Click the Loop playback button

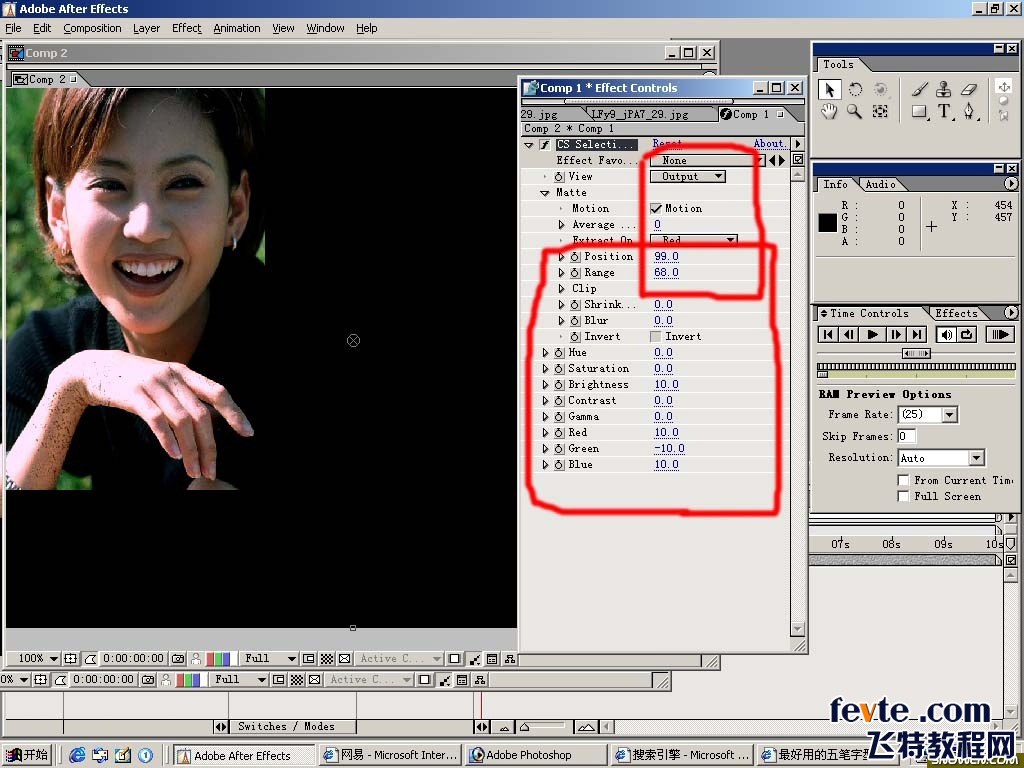coord(967,335)
